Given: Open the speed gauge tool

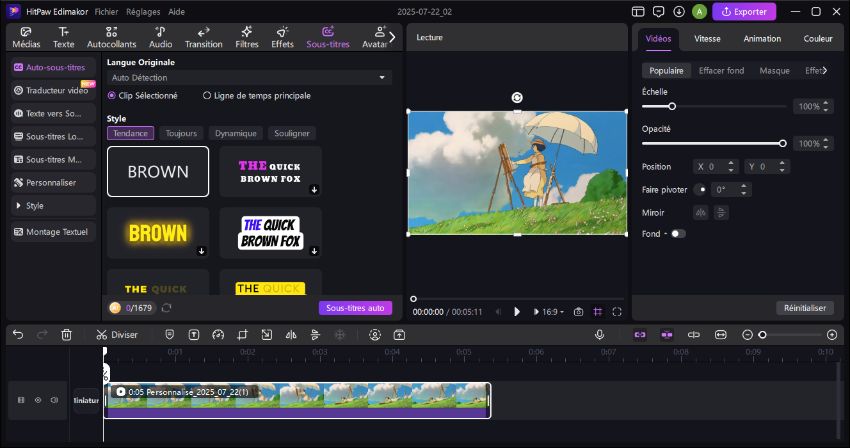Looking at the screenshot, I should point(218,335).
